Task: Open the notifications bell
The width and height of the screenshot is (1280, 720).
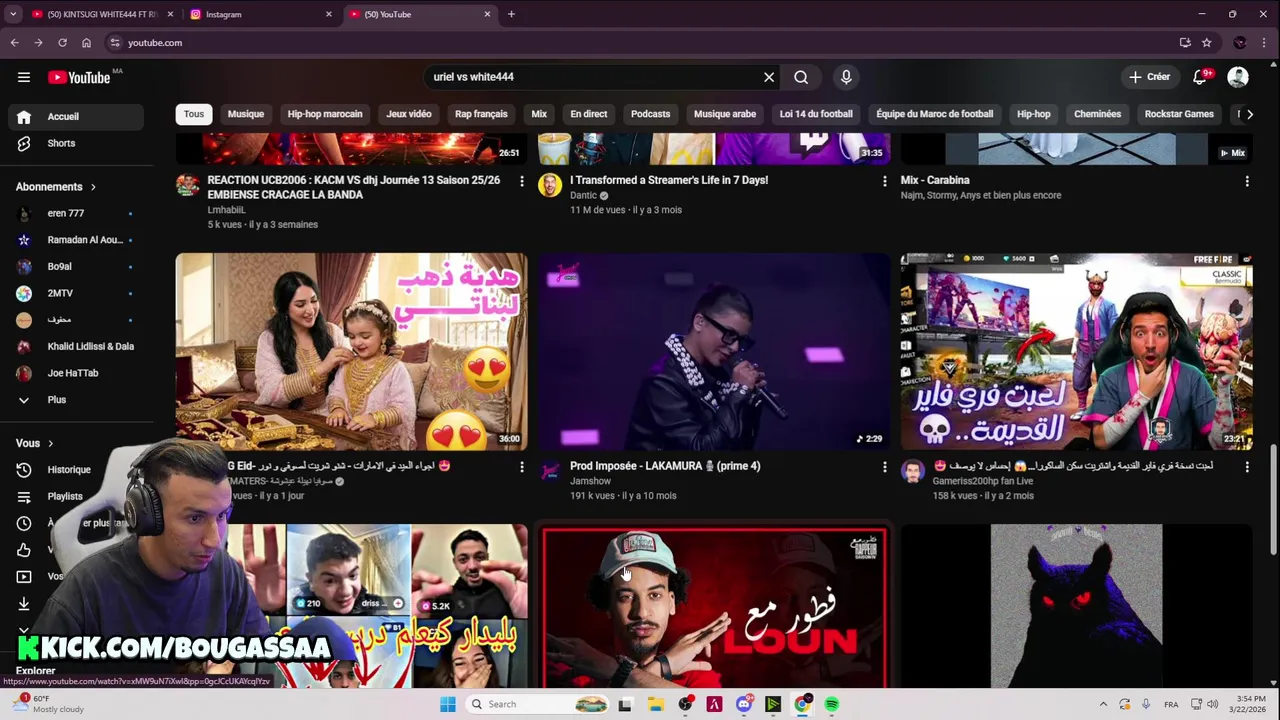Action: click(x=1200, y=77)
